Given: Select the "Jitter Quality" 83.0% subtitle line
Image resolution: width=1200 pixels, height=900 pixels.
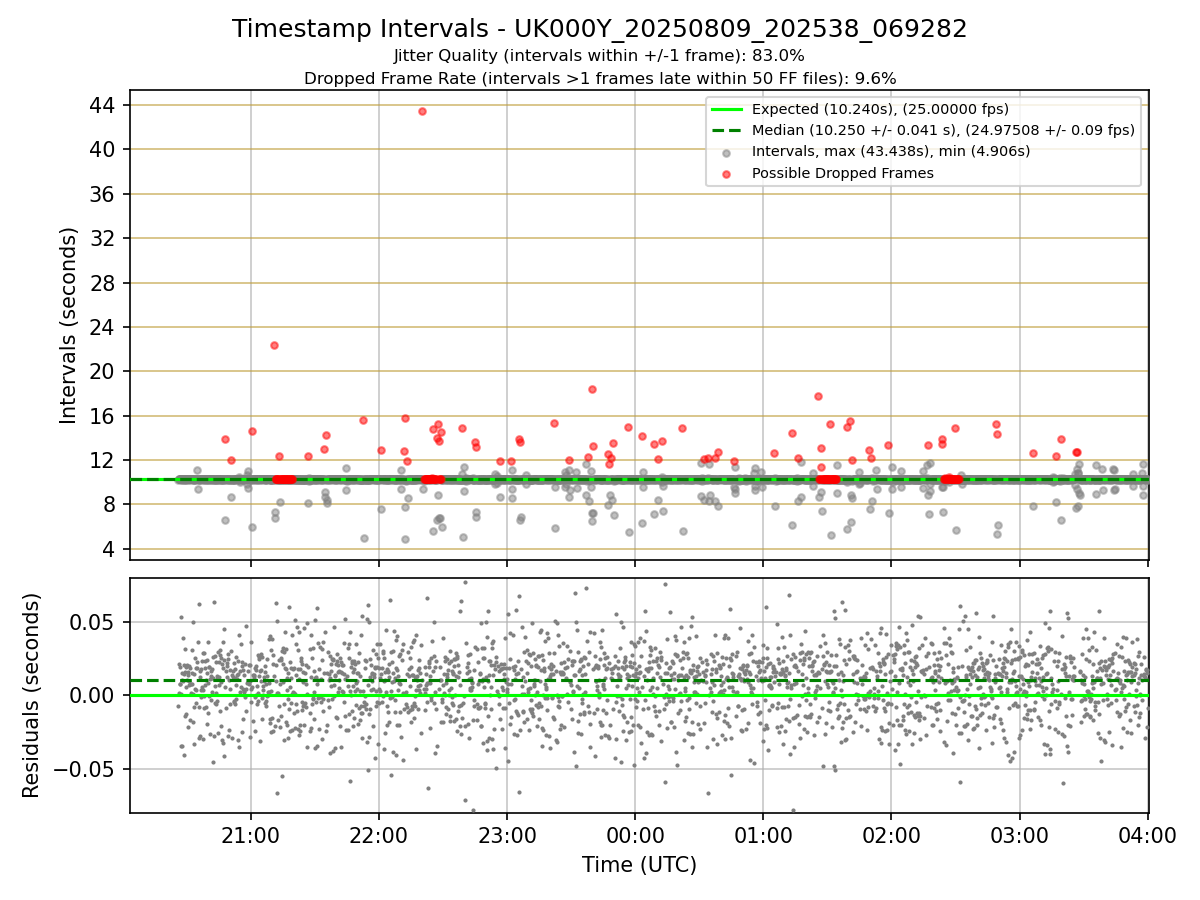Looking at the screenshot, I should click(600, 56).
